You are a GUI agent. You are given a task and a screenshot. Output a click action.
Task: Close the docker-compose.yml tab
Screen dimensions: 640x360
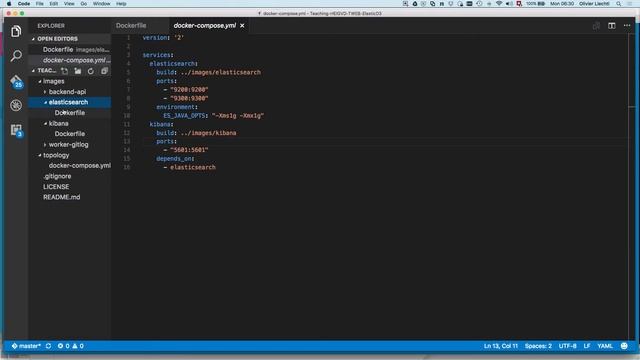point(242,26)
